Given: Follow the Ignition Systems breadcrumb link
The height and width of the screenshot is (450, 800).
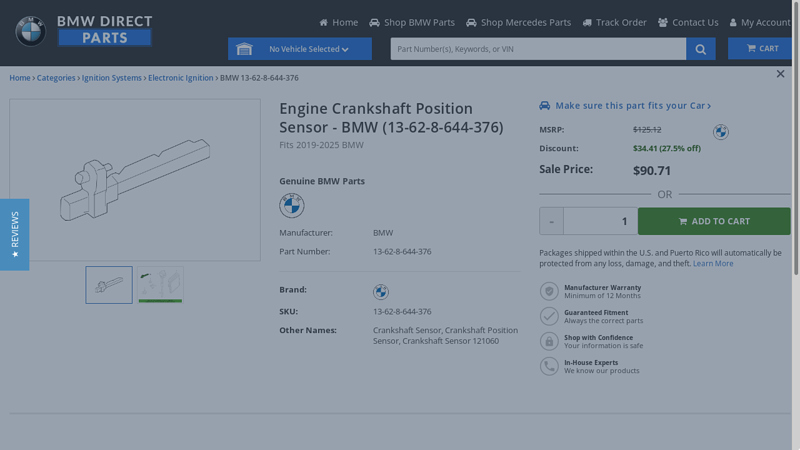Looking at the screenshot, I should pos(112,78).
